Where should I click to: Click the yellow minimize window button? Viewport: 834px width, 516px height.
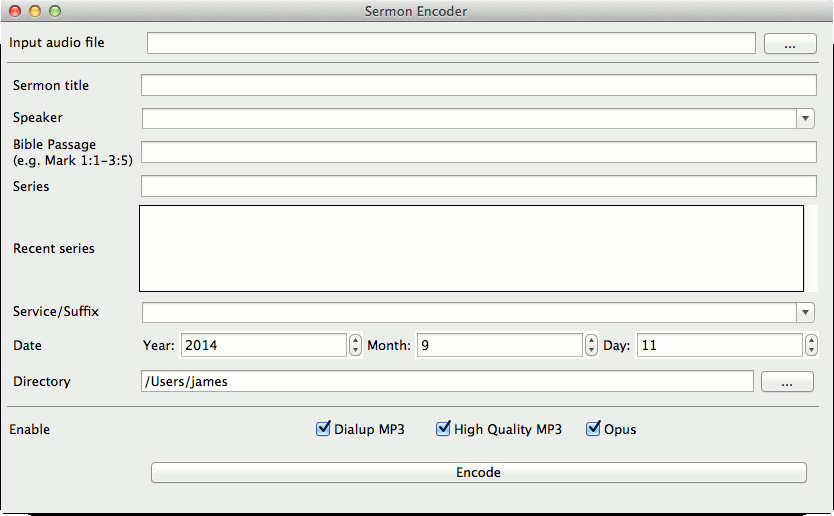[x=35, y=11]
